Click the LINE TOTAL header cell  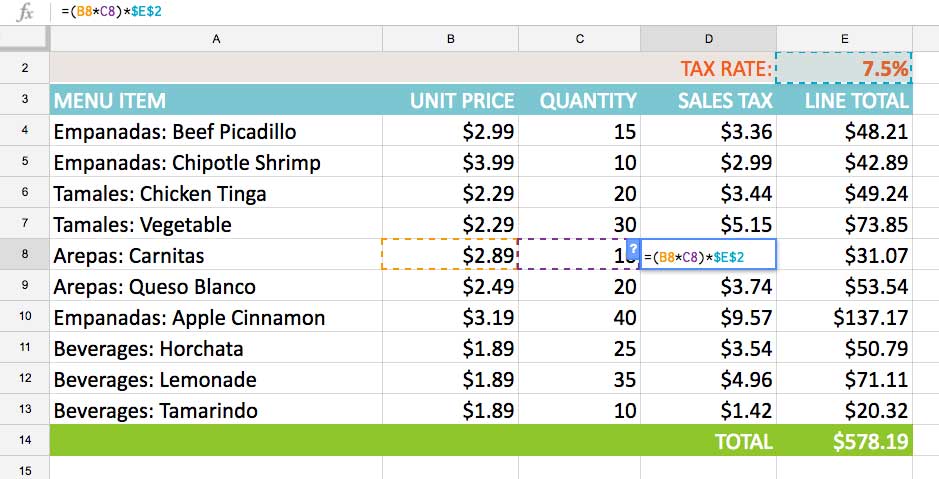(x=844, y=100)
